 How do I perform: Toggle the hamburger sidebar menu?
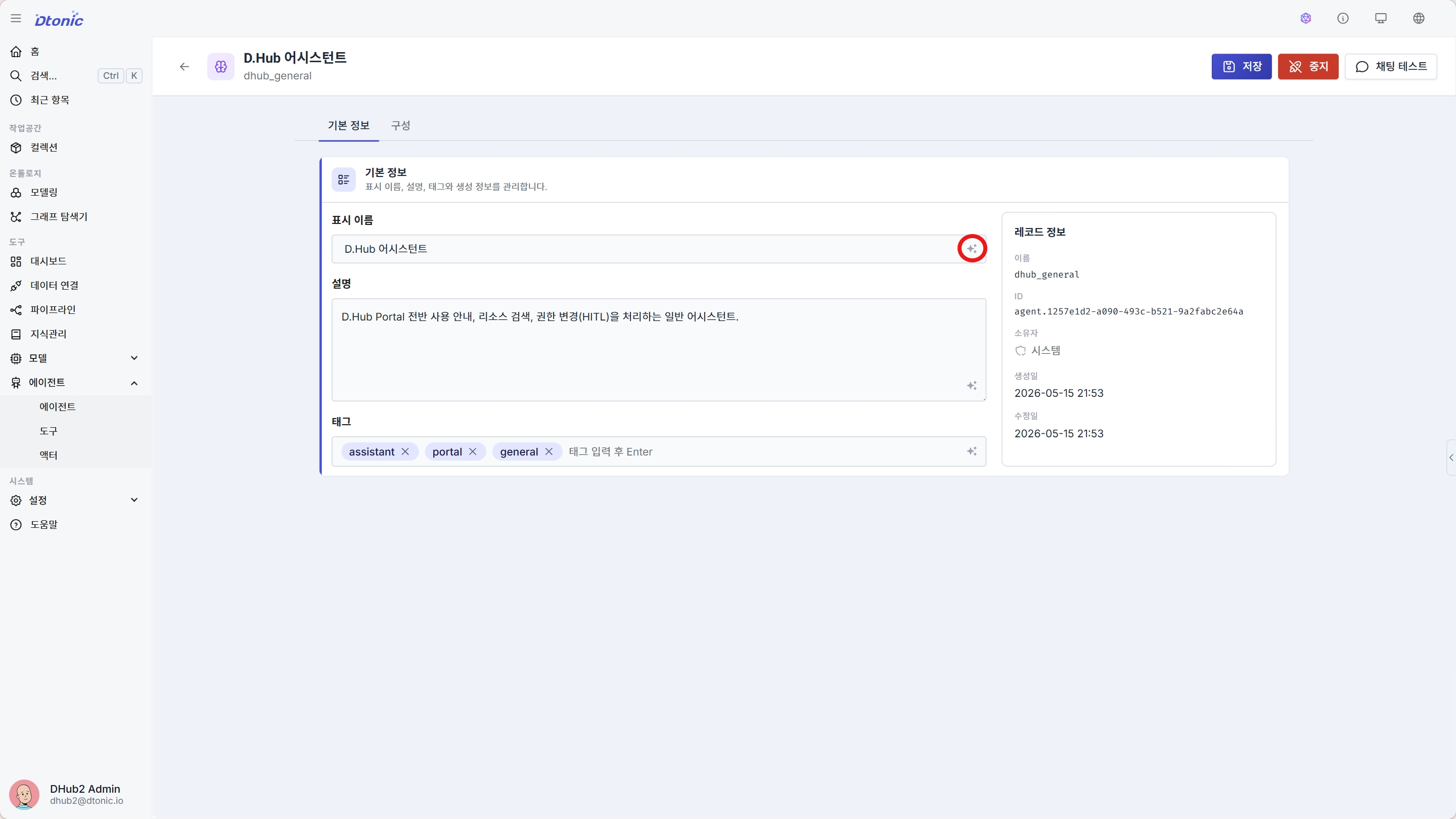[x=16, y=19]
